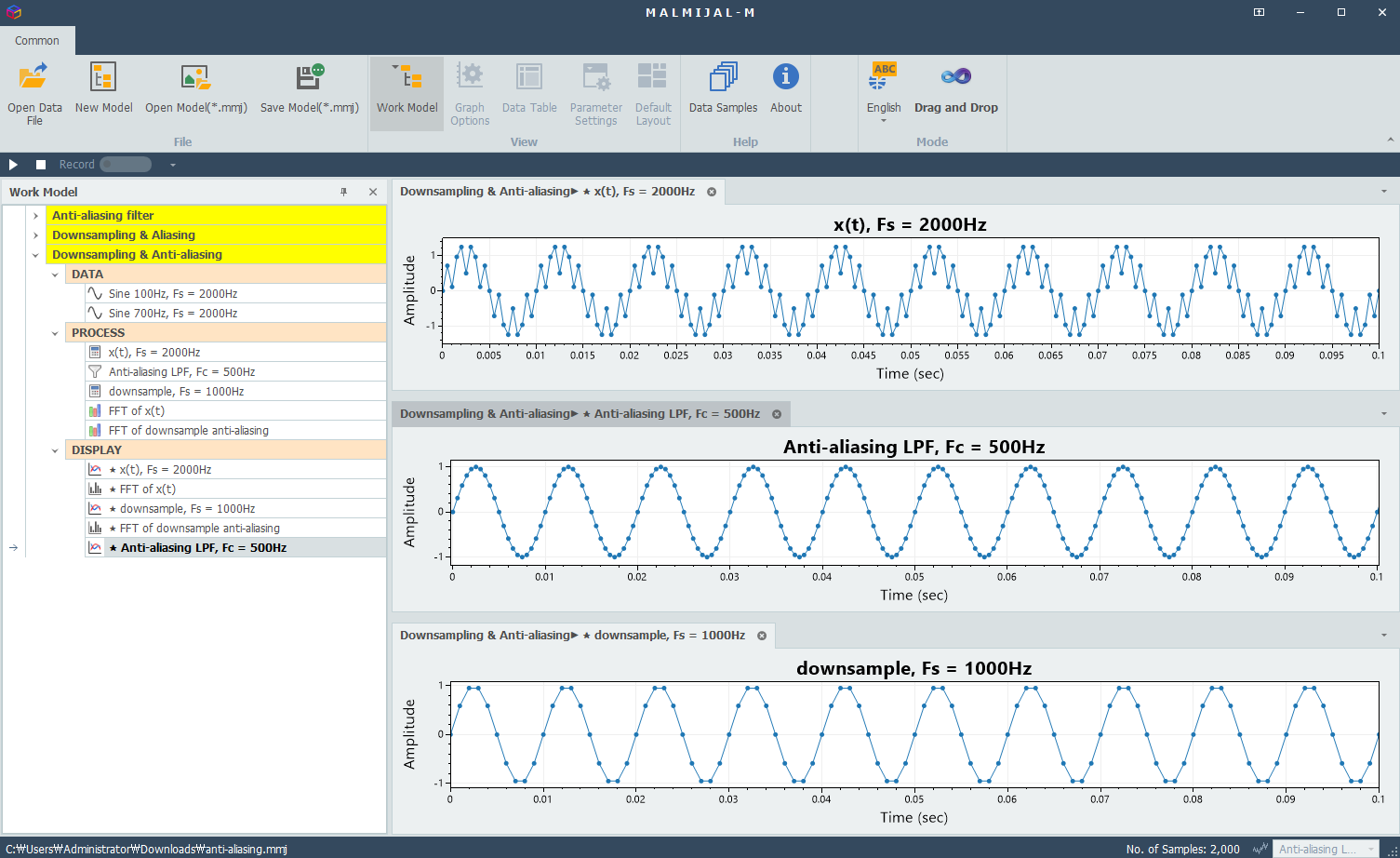Create a New Model
The height and width of the screenshot is (858, 1400).
103,89
